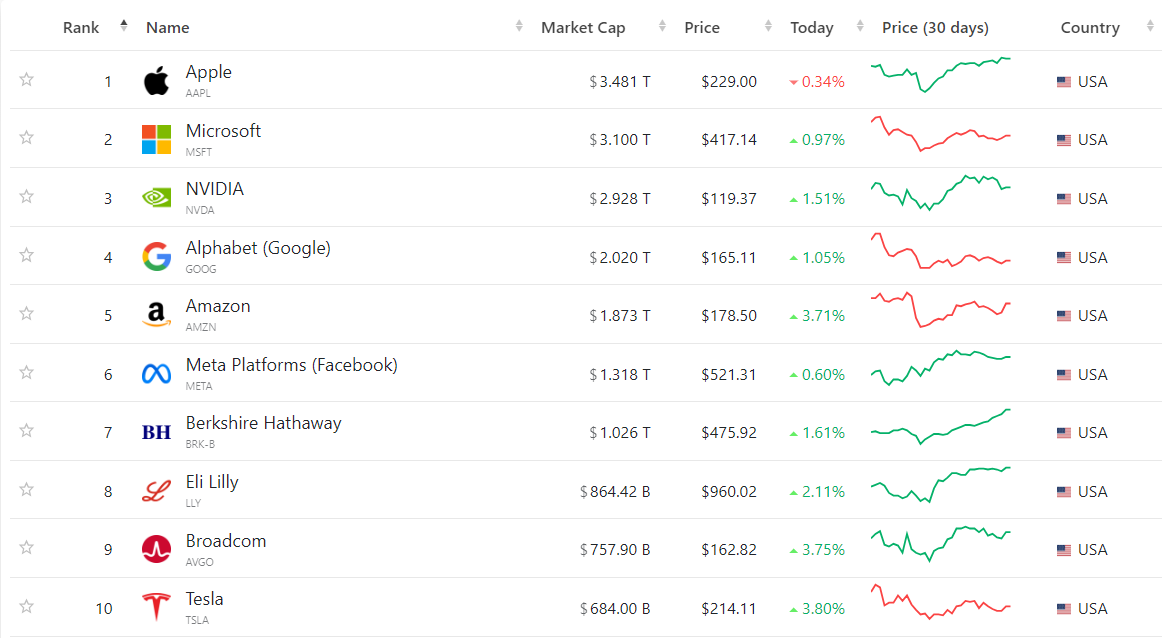Sort by the Country column header
Viewport: 1168px width, 638px height.
(1090, 28)
